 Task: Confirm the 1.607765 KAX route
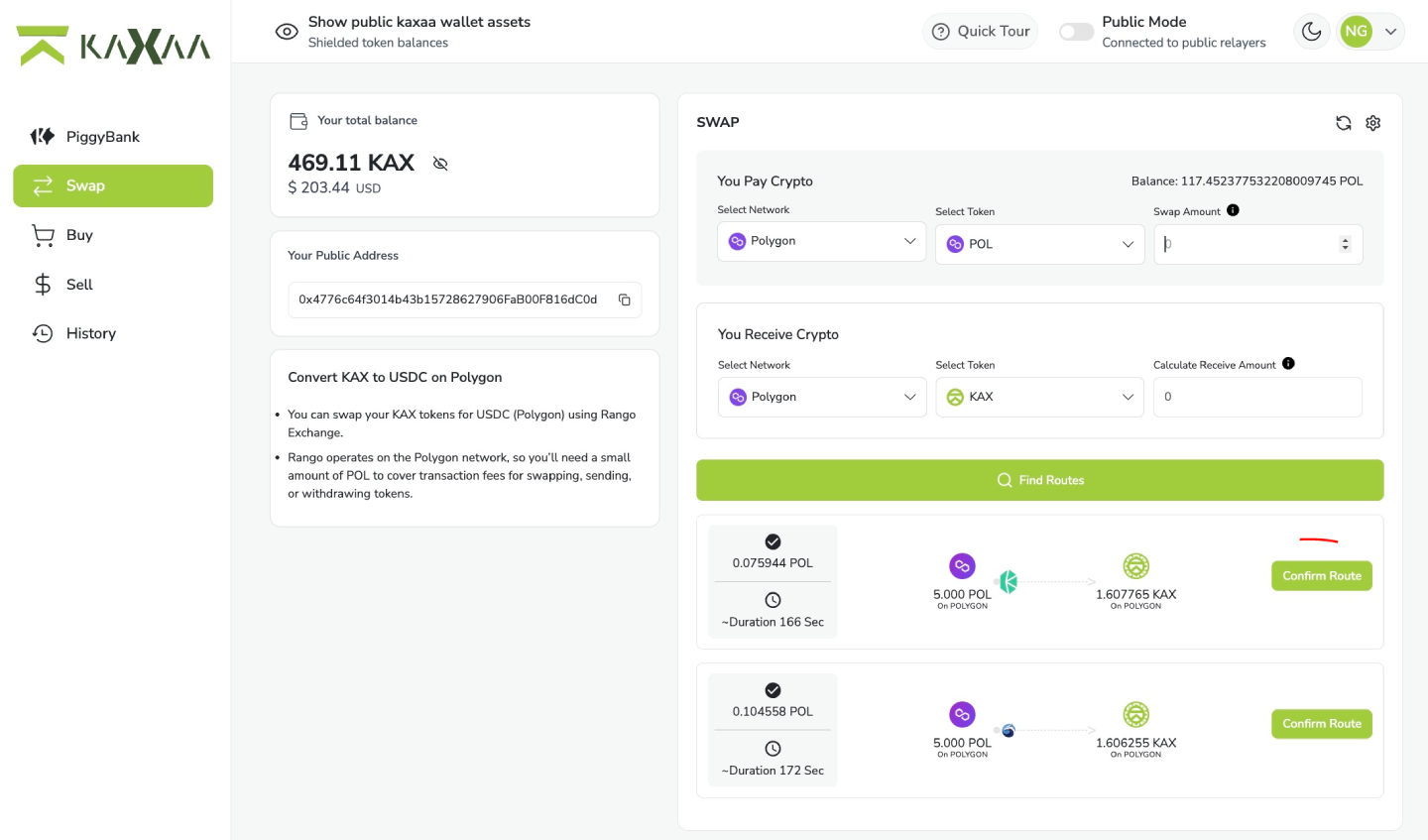coord(1321,576)
